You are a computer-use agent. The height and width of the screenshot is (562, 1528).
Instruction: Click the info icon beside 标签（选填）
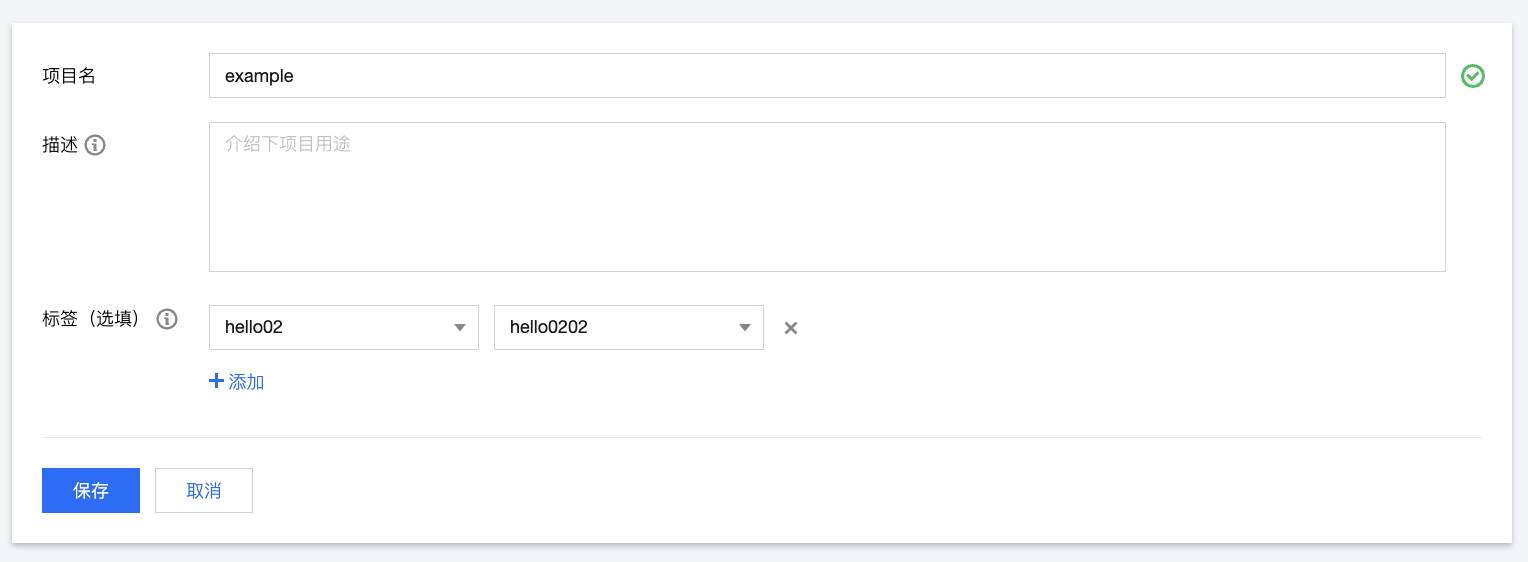click(x=167, y=319)
